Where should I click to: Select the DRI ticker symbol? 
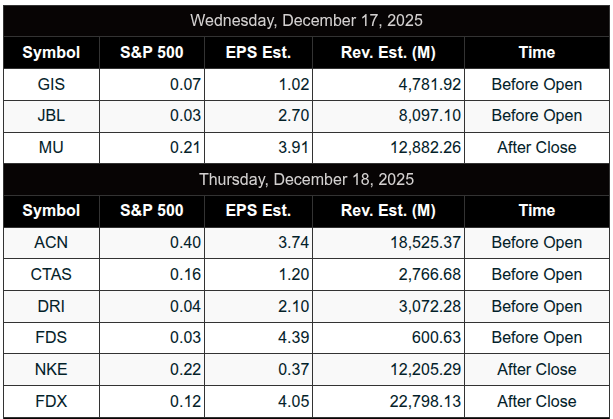coord(52,306)
